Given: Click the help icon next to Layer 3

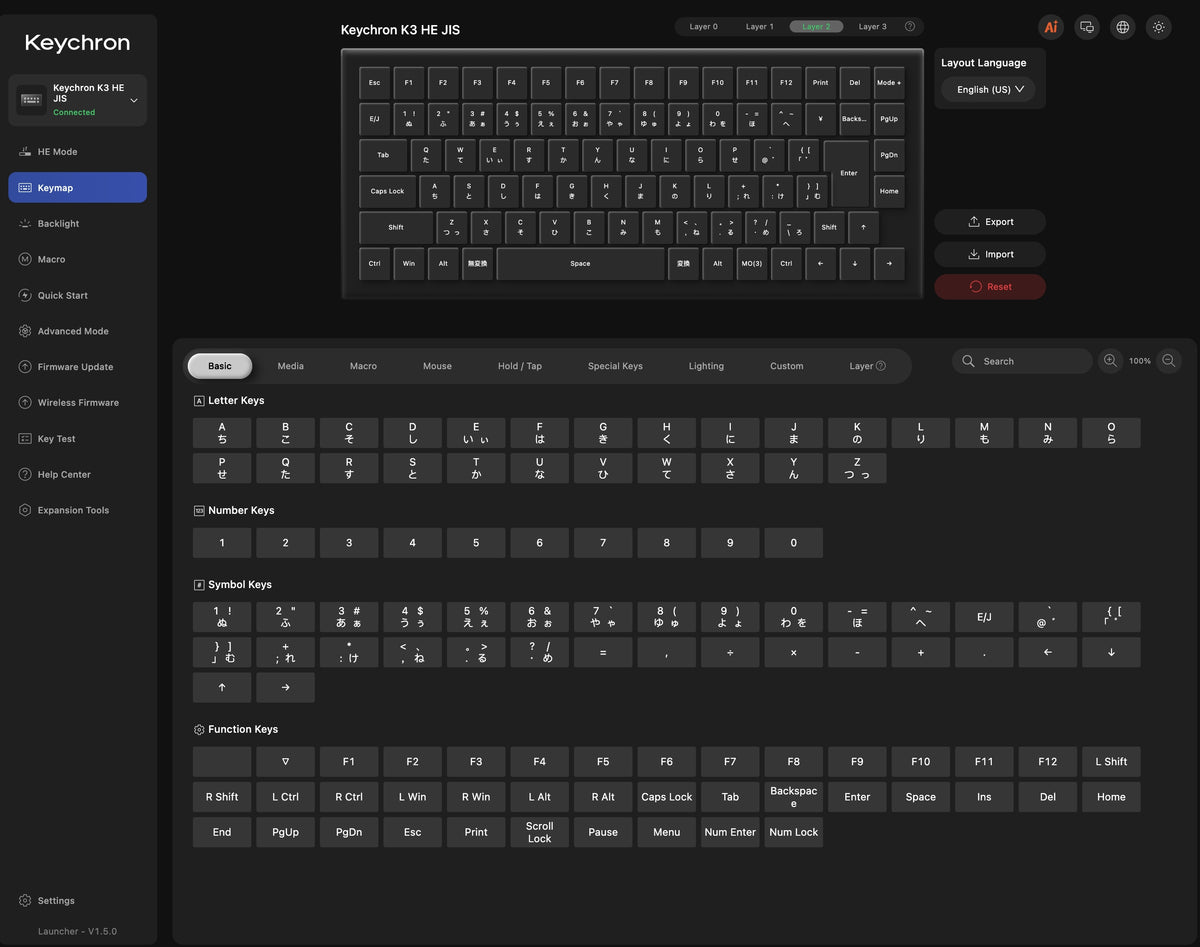Looking at the screenshot, I should tap(910, 27).
